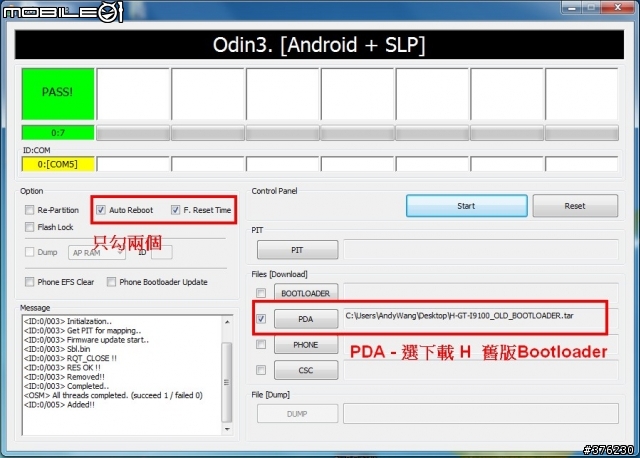
Task: Click the BOOTLOADER browse button
Action: click(306, 293)
